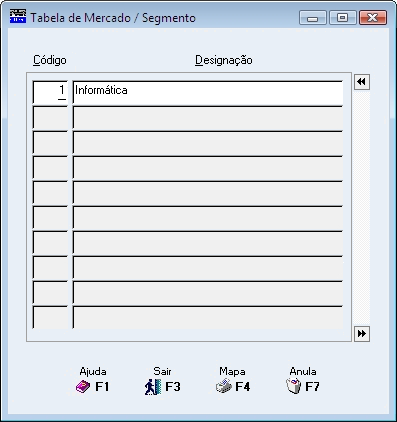Click the Sair label above F3
Image resolution: width=397 pixels, height=422 pixels.
pos(162,371)
